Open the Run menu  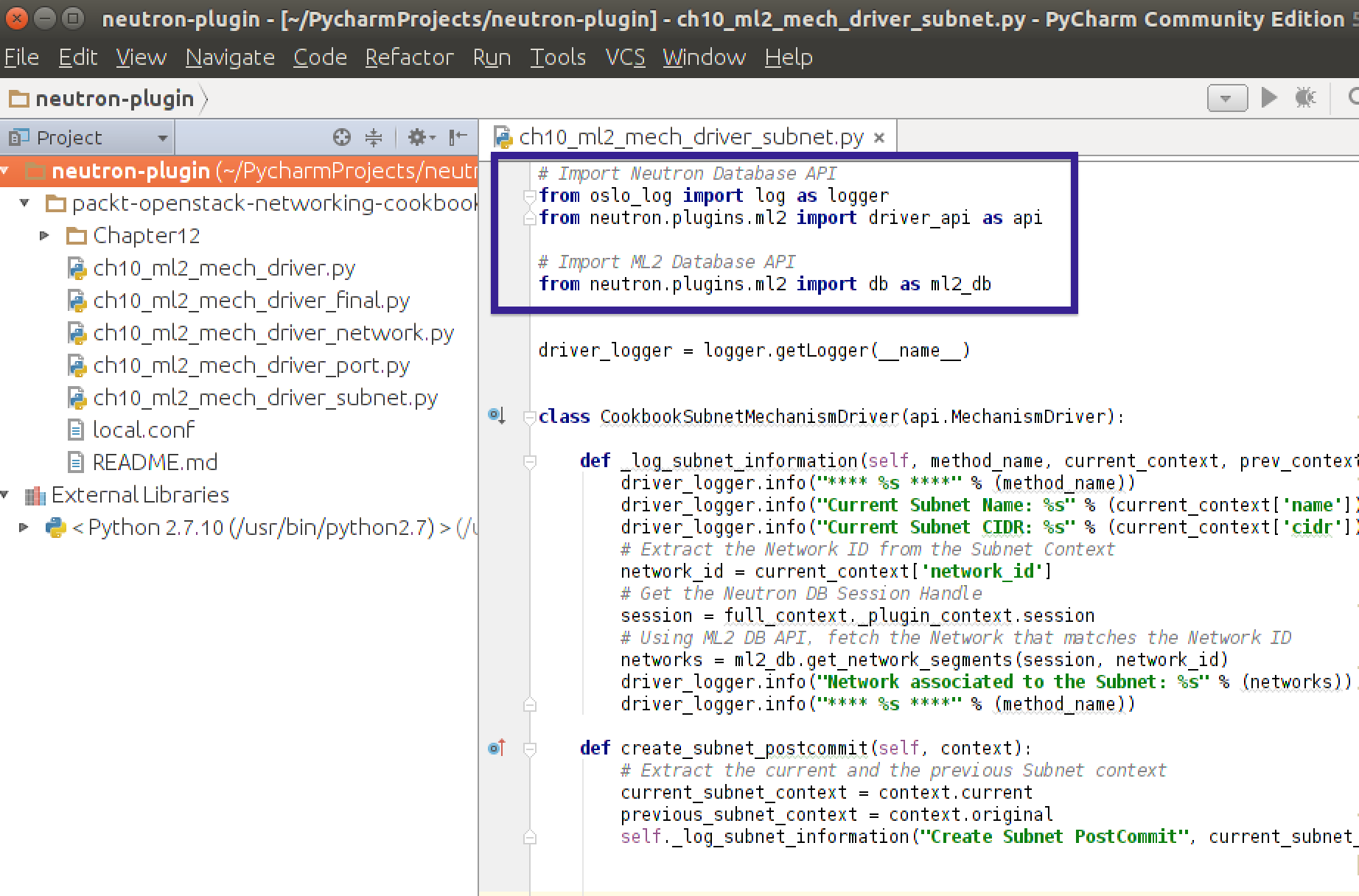pos(492,57)
